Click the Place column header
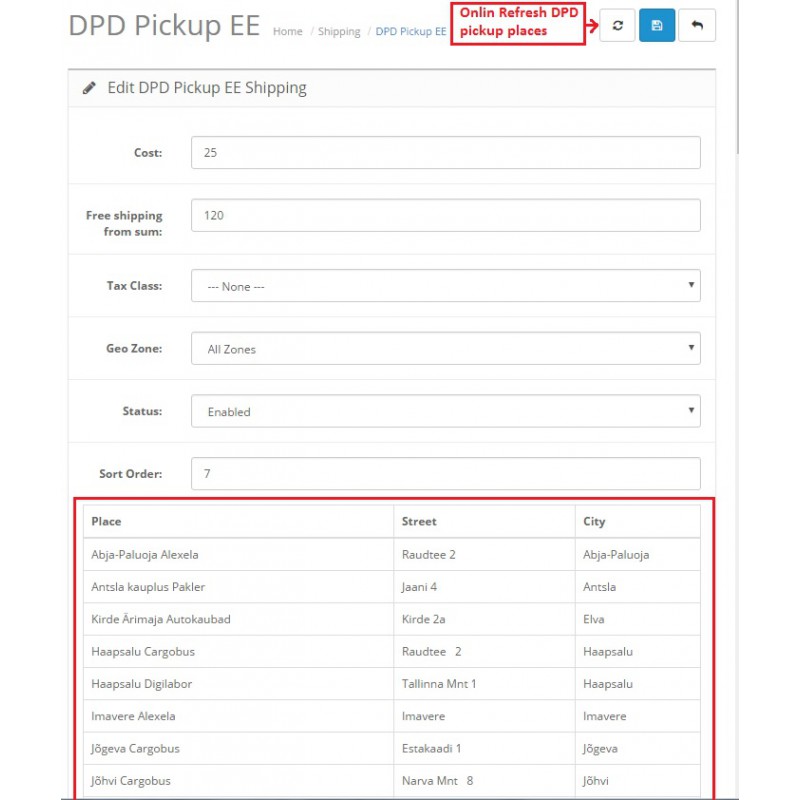 (x=106, y=521)
